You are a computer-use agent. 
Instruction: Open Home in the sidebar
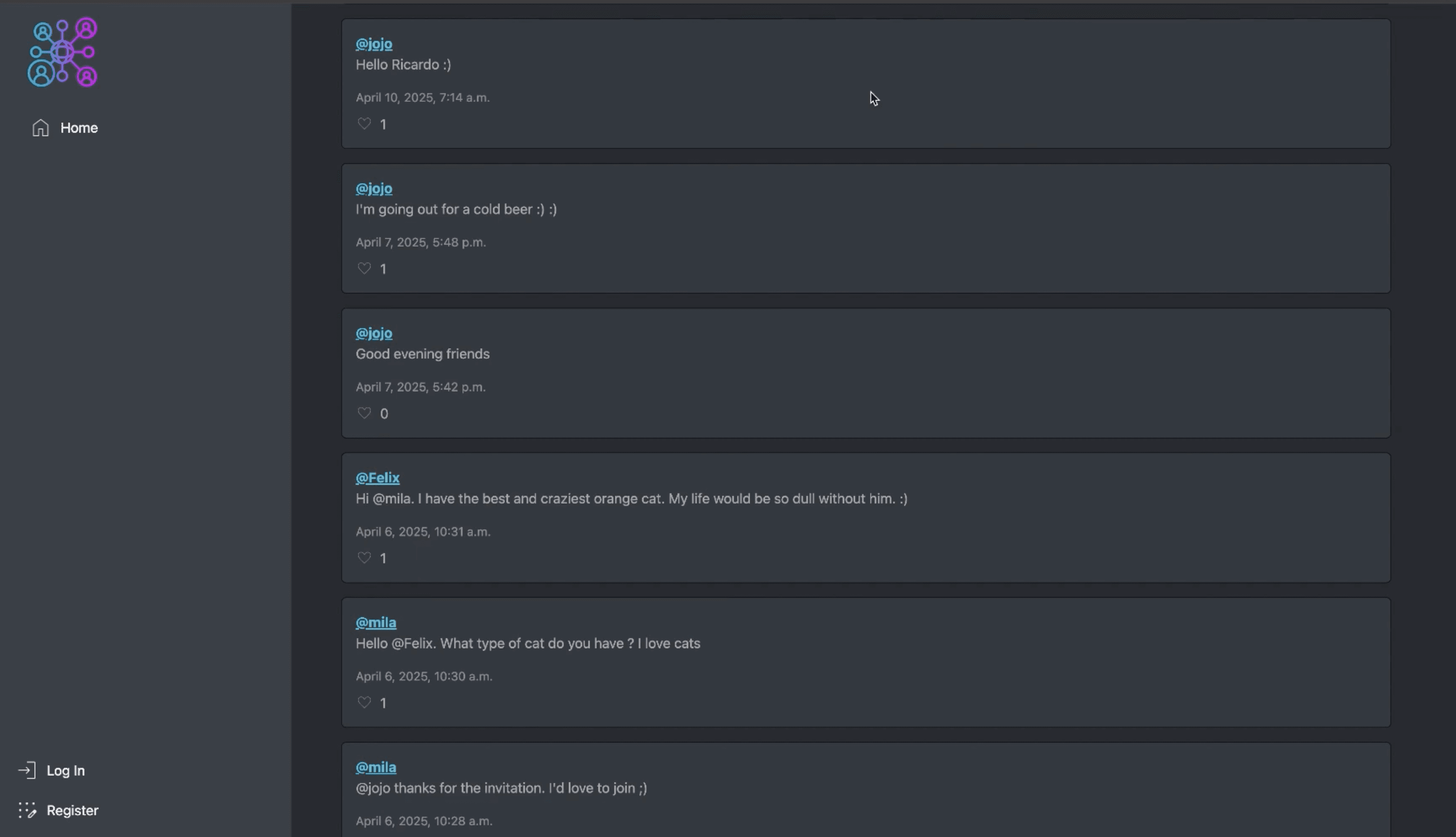coord(79,128)
